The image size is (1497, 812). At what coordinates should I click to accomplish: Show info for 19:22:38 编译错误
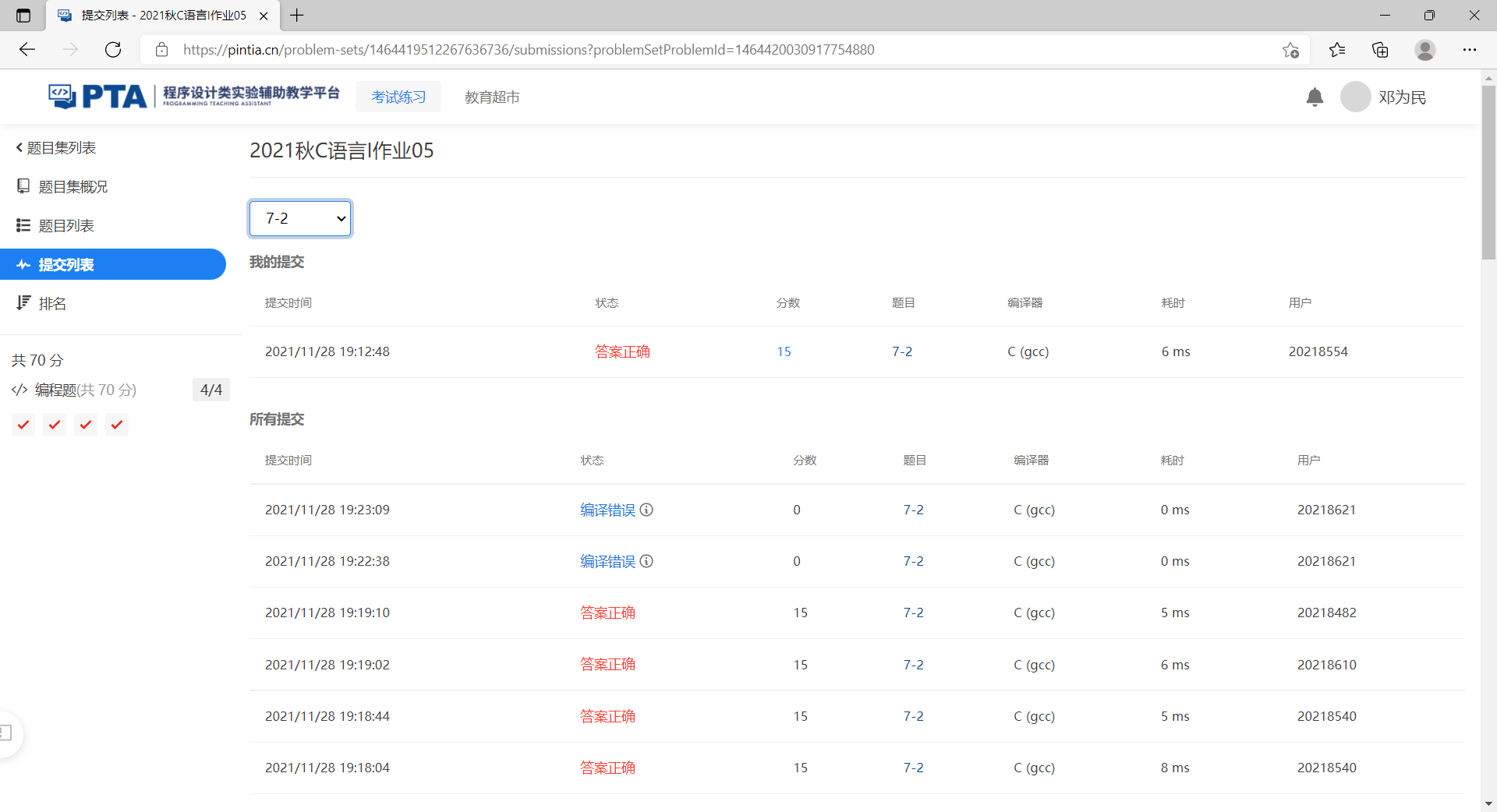(646, 561)
